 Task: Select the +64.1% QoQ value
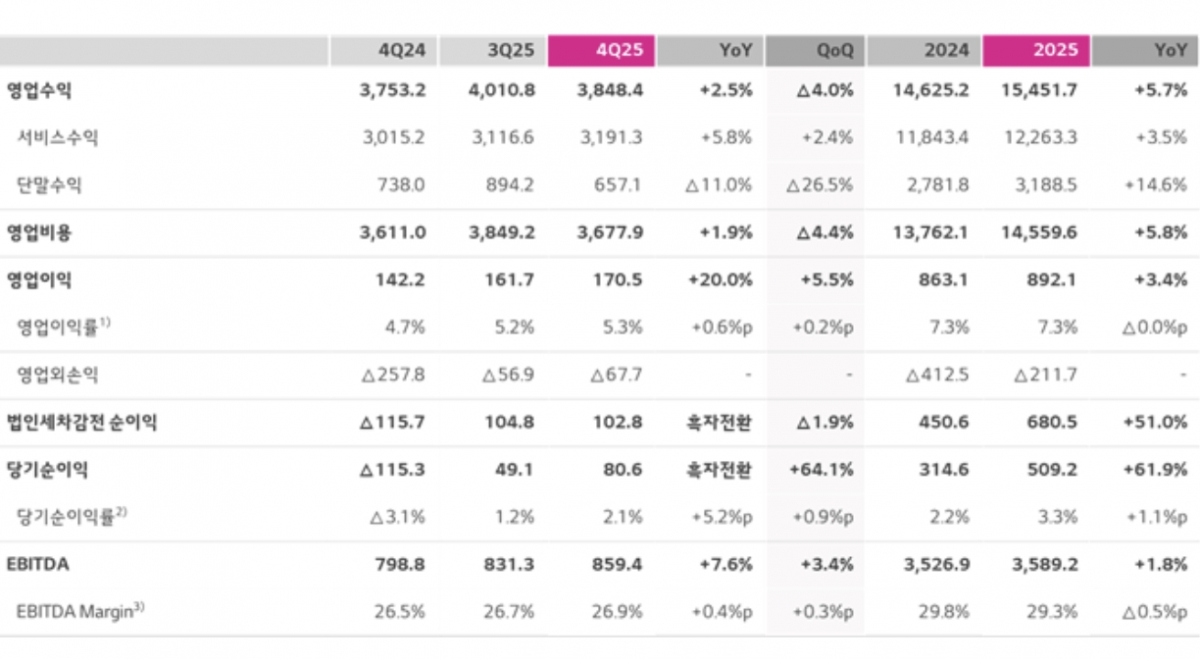click(x=826, y=469)
